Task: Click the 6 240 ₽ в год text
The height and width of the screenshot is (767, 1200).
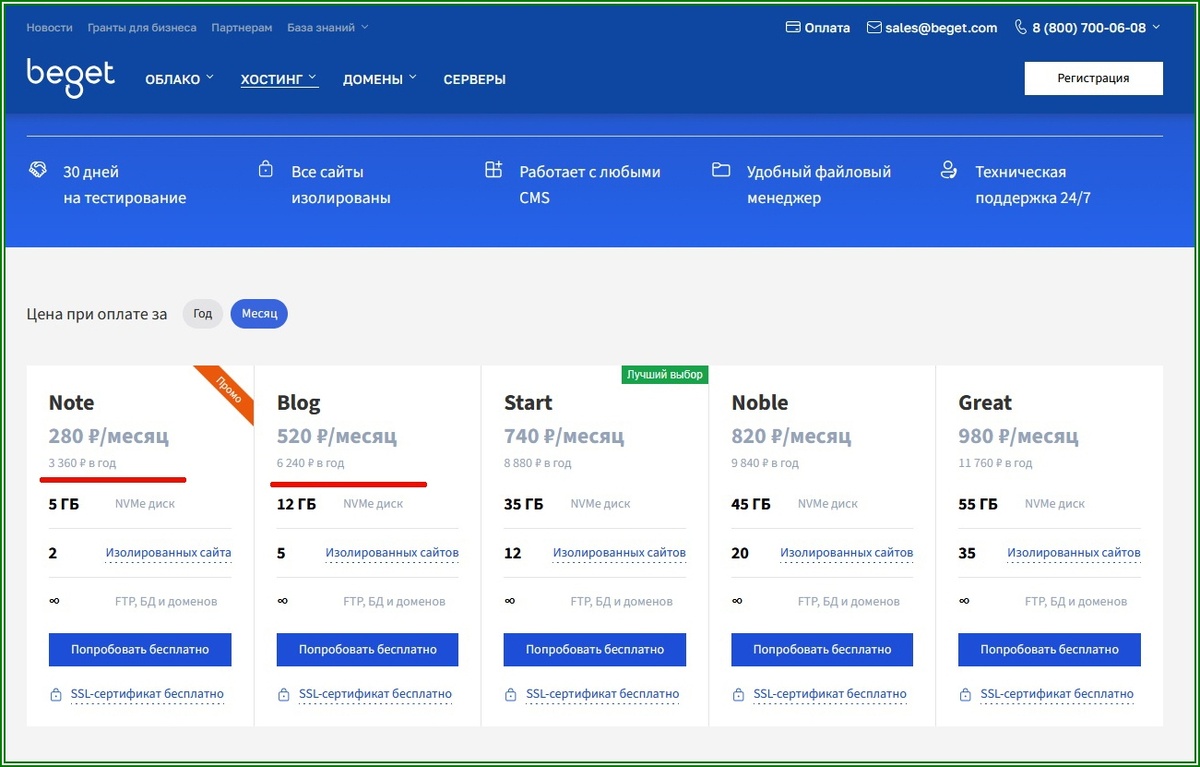Action: click(311, 463)
